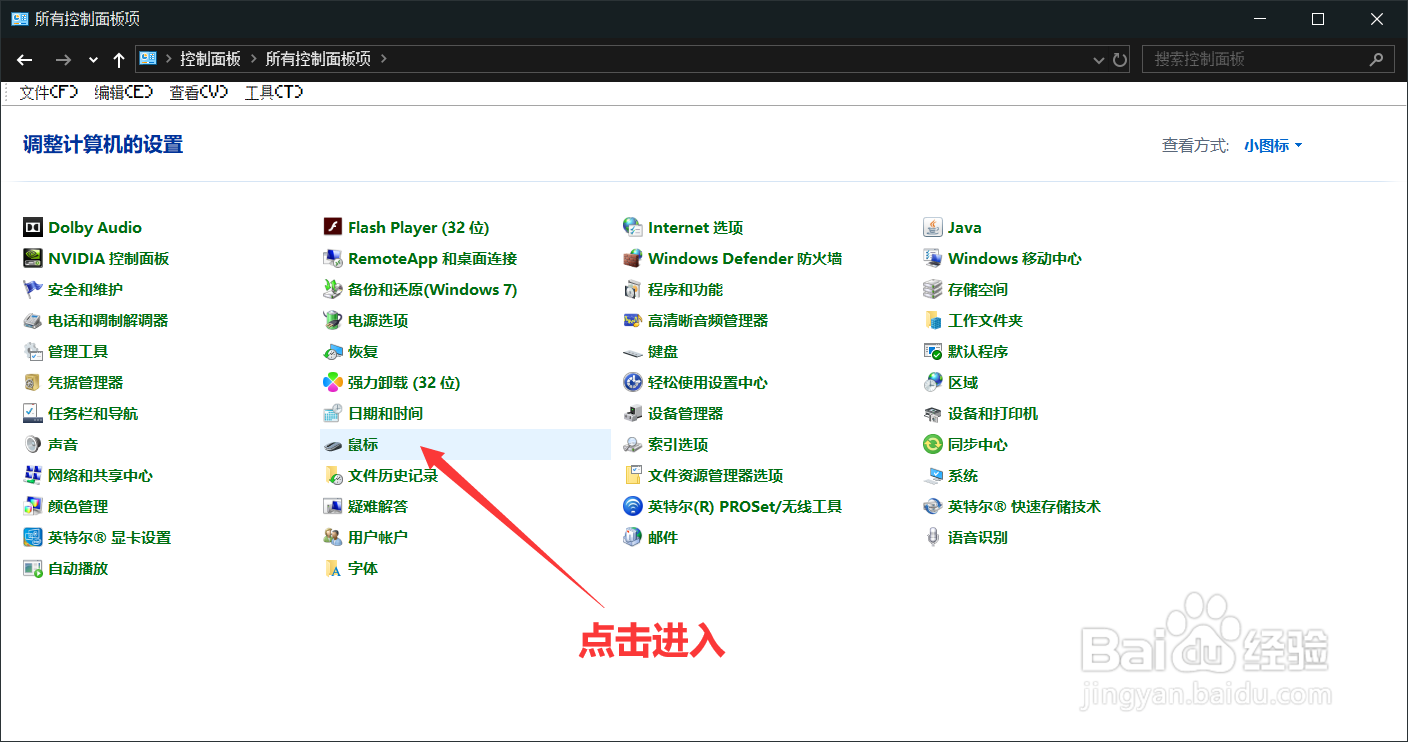Open the 高清晰音频管理器 link
The image size is (1408, 742).
[708, 320]
